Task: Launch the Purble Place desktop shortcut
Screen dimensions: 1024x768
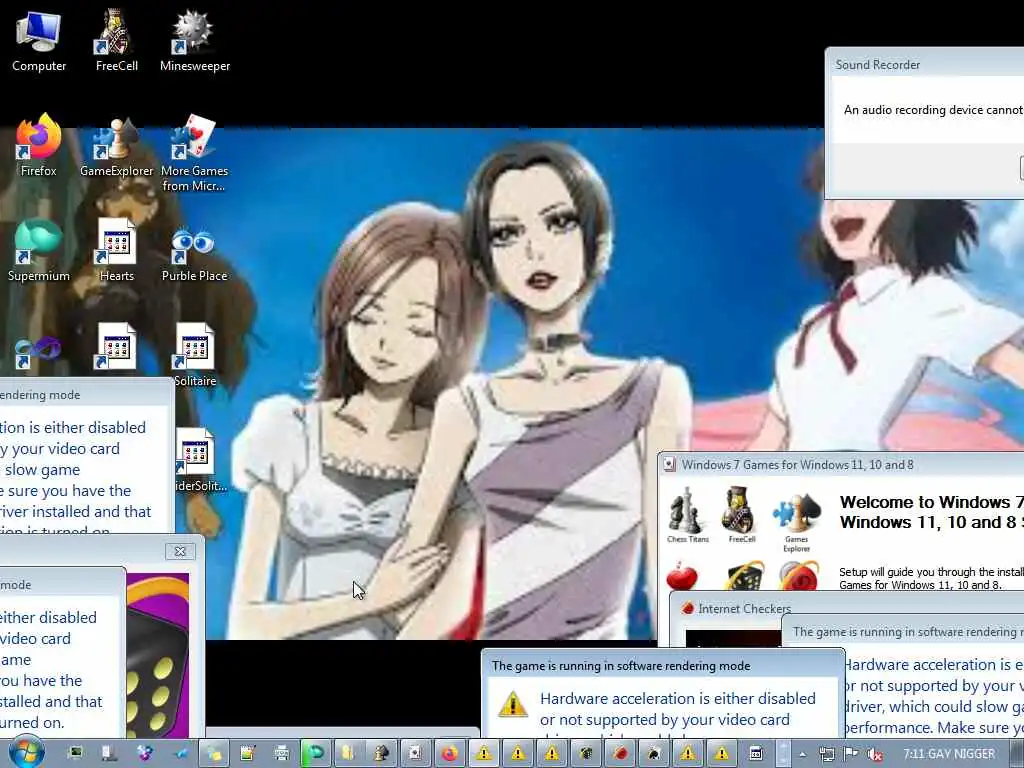Action: pos(195,251)
